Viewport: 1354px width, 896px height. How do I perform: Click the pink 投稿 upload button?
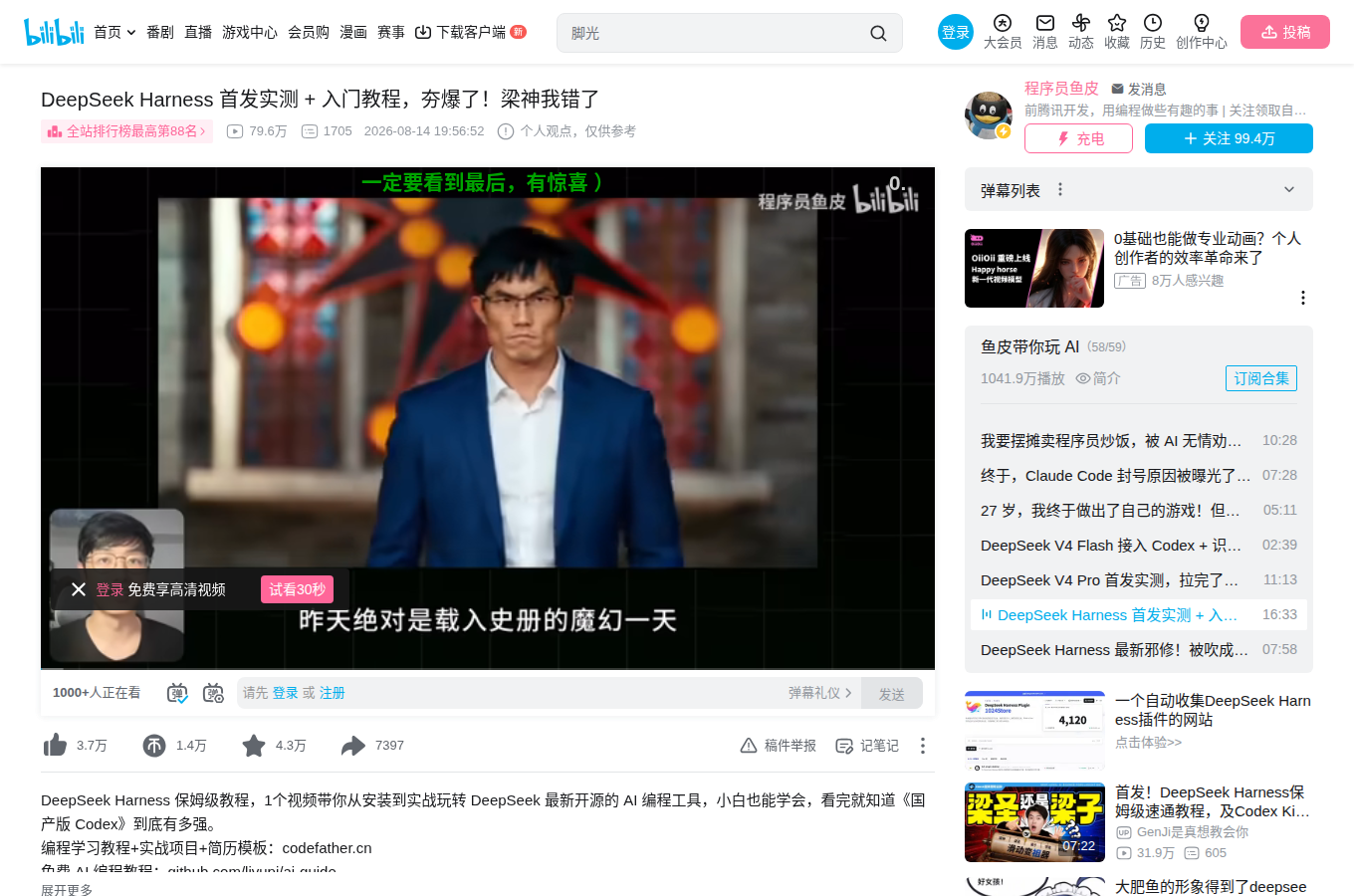[1285, 32]
